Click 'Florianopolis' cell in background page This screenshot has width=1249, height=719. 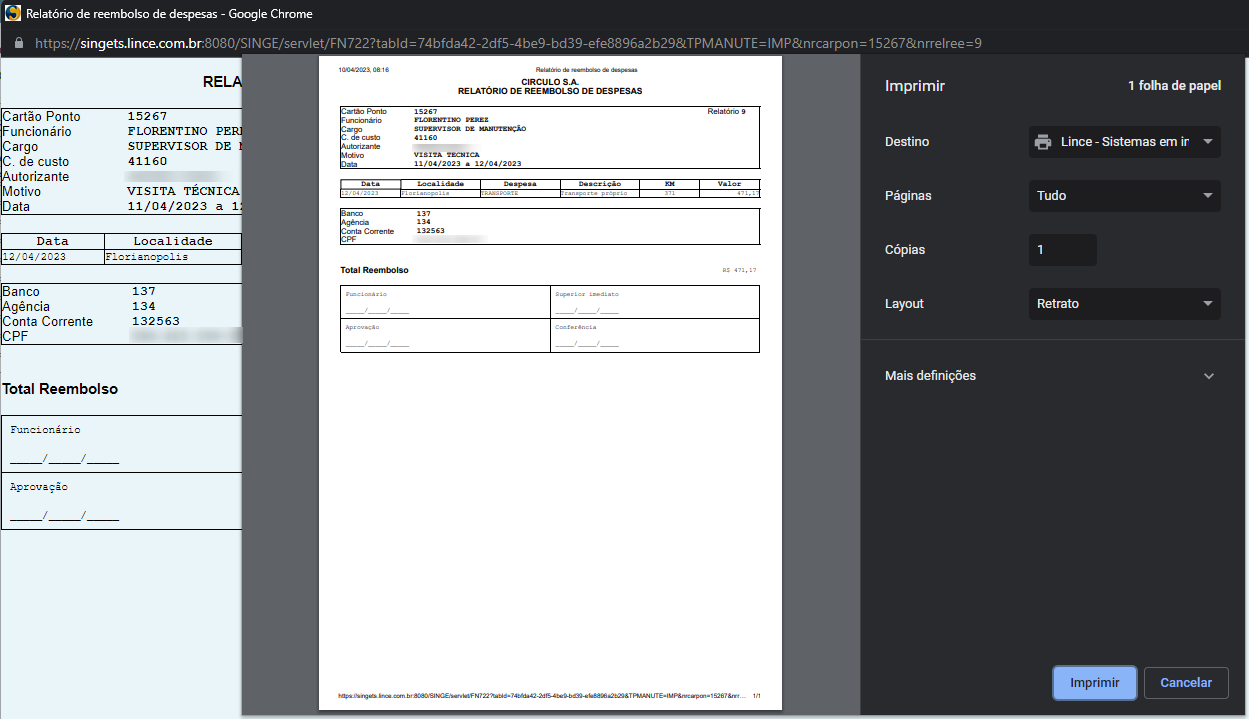coord(147,256)
